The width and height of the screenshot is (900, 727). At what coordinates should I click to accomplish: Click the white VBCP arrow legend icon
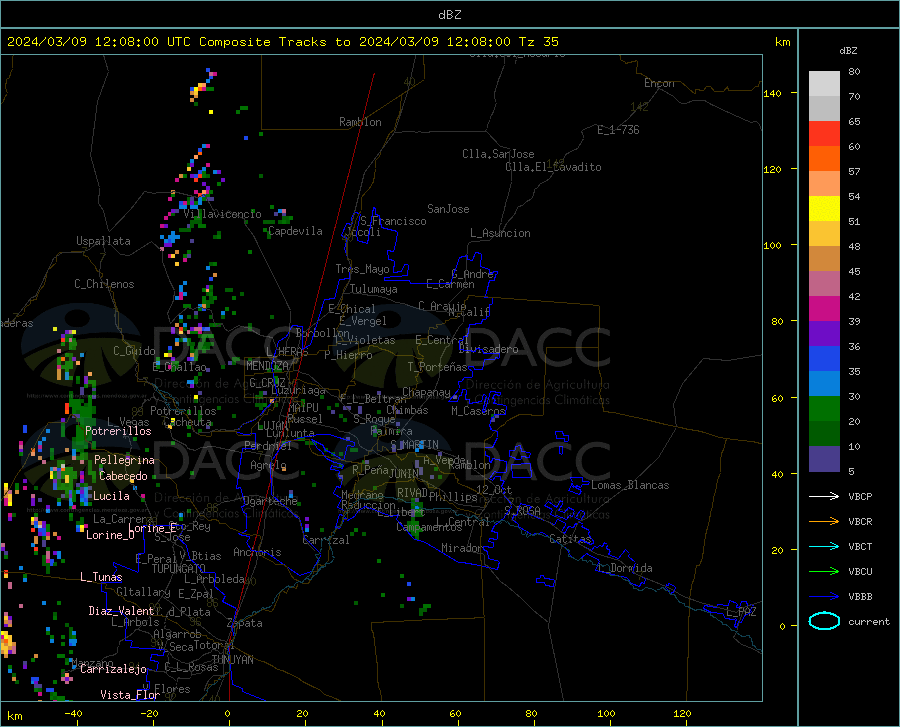coord(824,496)
